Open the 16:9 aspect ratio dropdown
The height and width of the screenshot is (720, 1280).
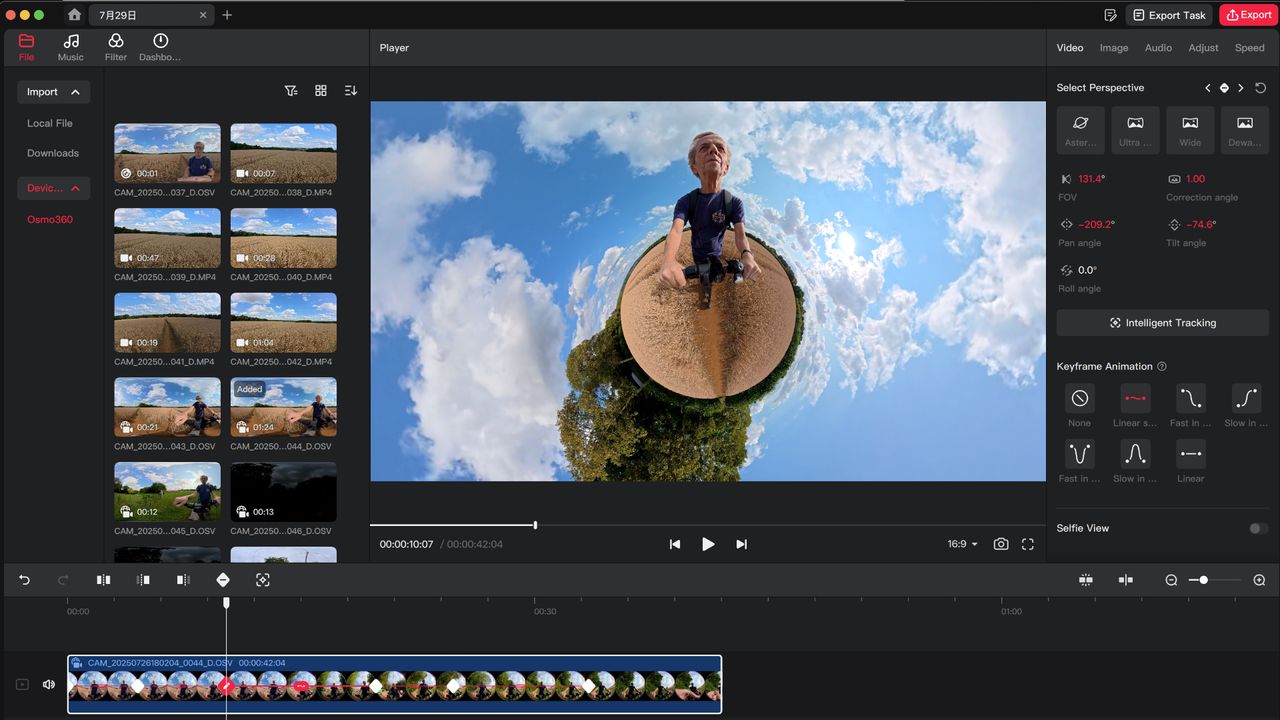tap(959, 544)
